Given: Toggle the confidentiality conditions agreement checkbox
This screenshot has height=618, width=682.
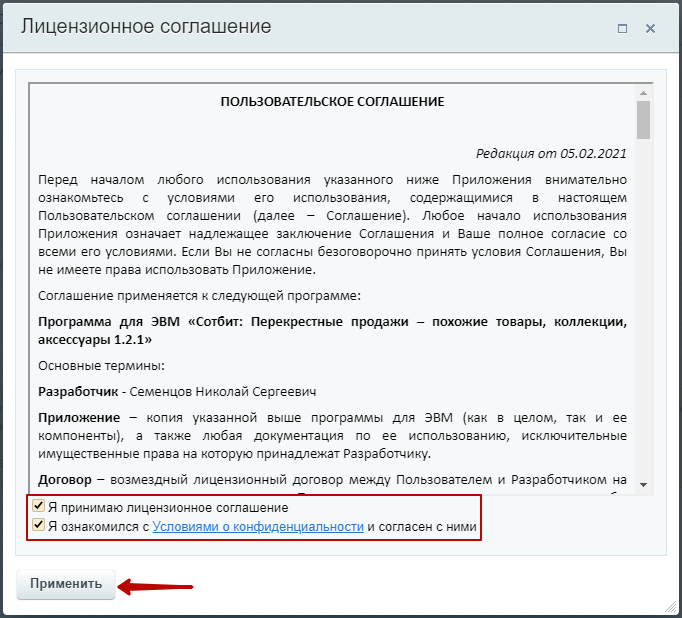Looking at the screenshot, I should pos(39,525).
